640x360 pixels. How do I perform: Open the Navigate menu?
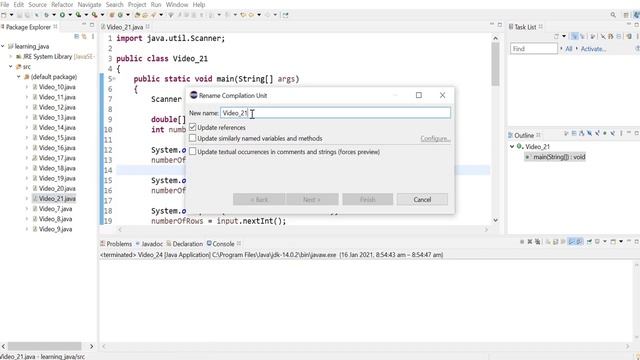coord(89,4)
